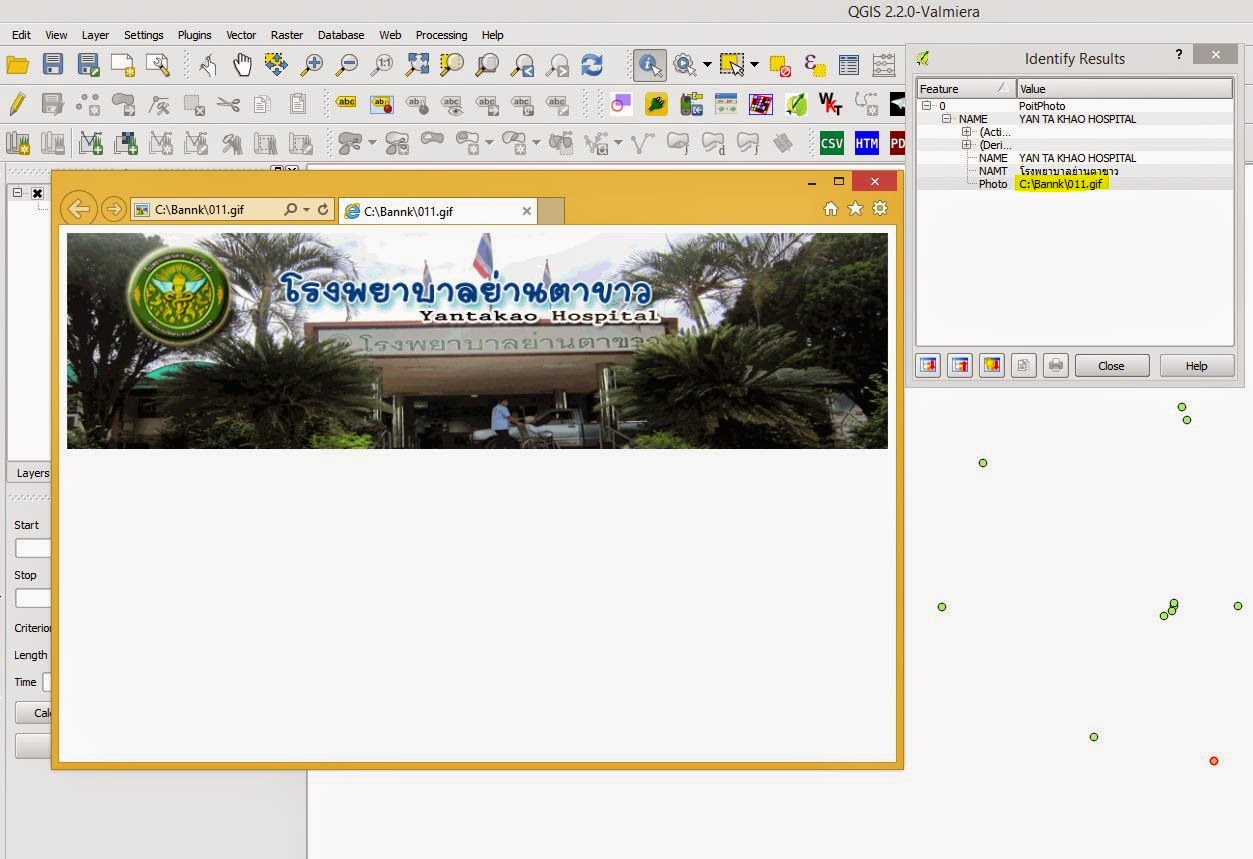
Task: Click the Add Raster Layer icon
Action: coord(126,143)
